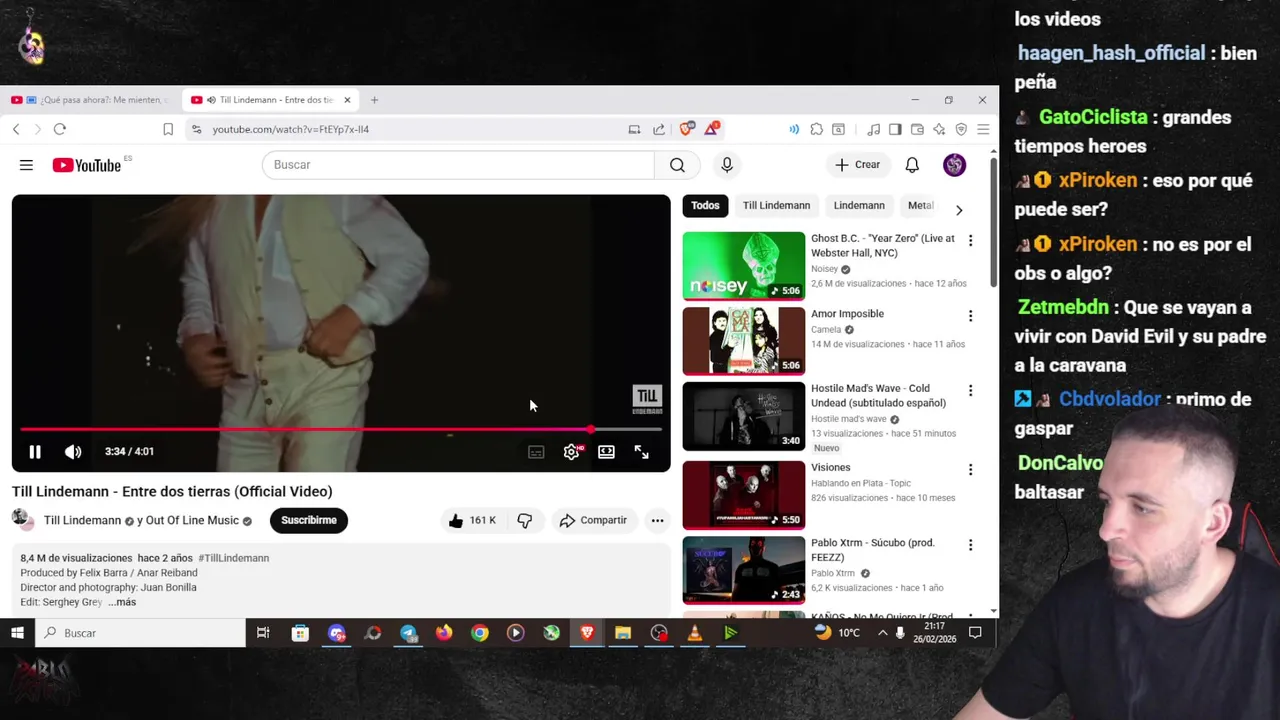Viewport: 1280px width, 720px height.
Task: Open YouTube notifications bell
Action: pos(912,165)
